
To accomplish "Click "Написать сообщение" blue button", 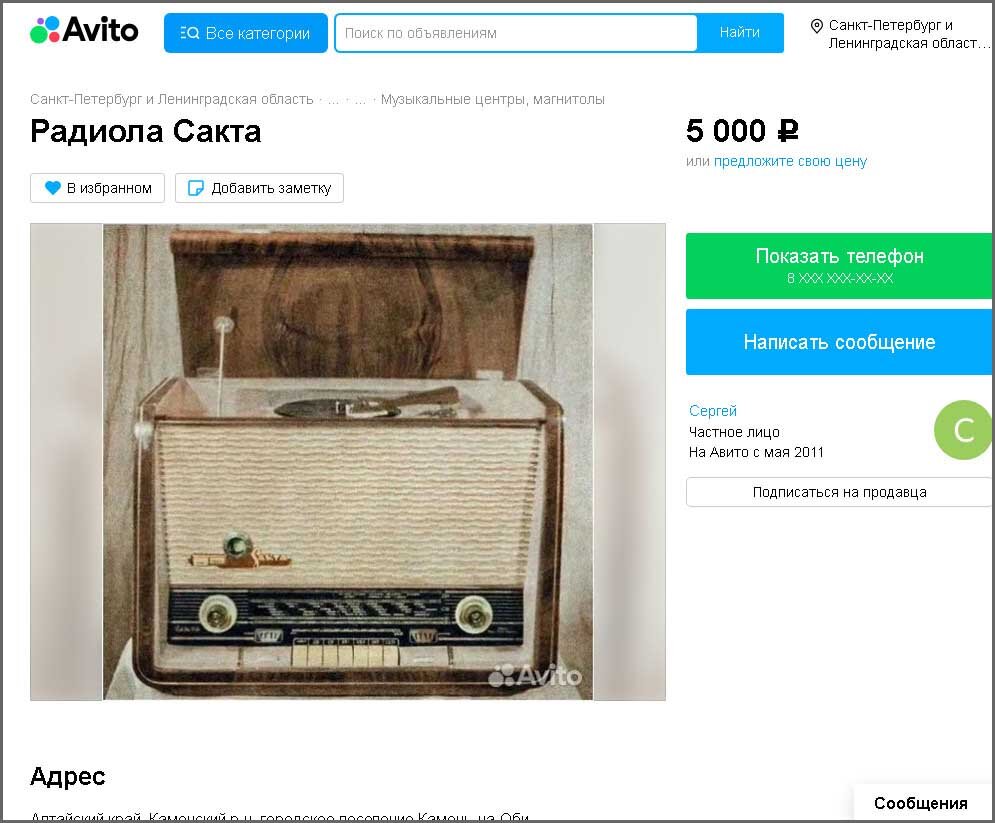I will coord(839,342).
